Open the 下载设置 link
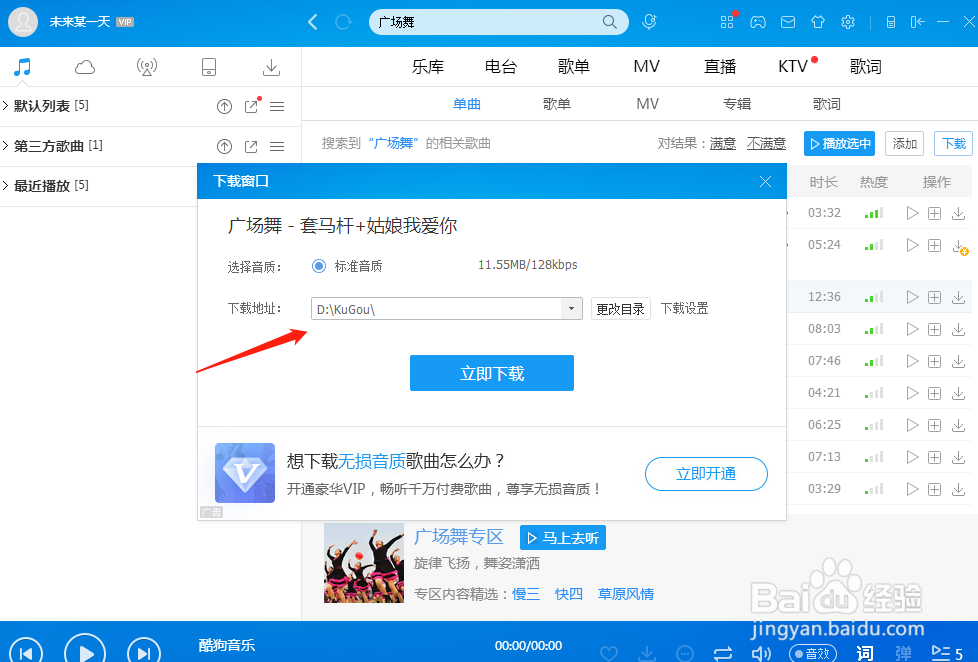978x662 pixels. (x=685, y=309)
